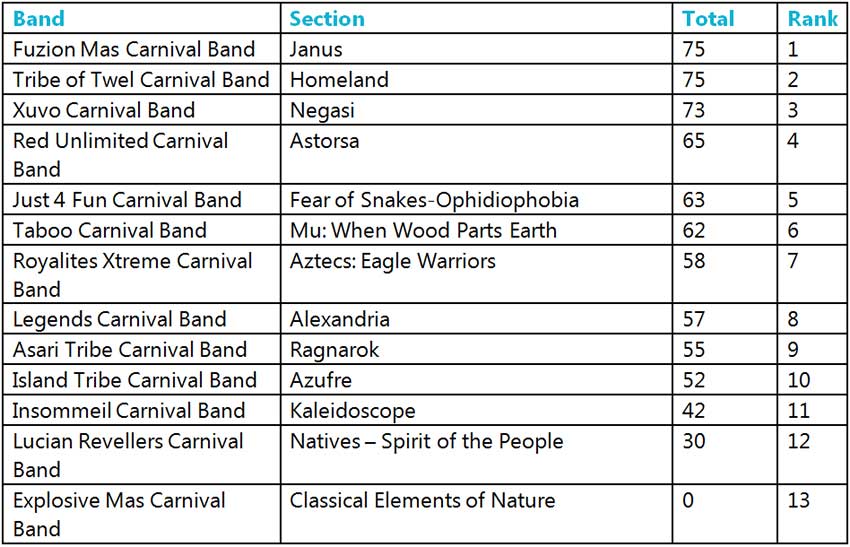This screenshot has width=850, height=547.
Task: Select the rank 13 cell
Action: click(800, 500)
